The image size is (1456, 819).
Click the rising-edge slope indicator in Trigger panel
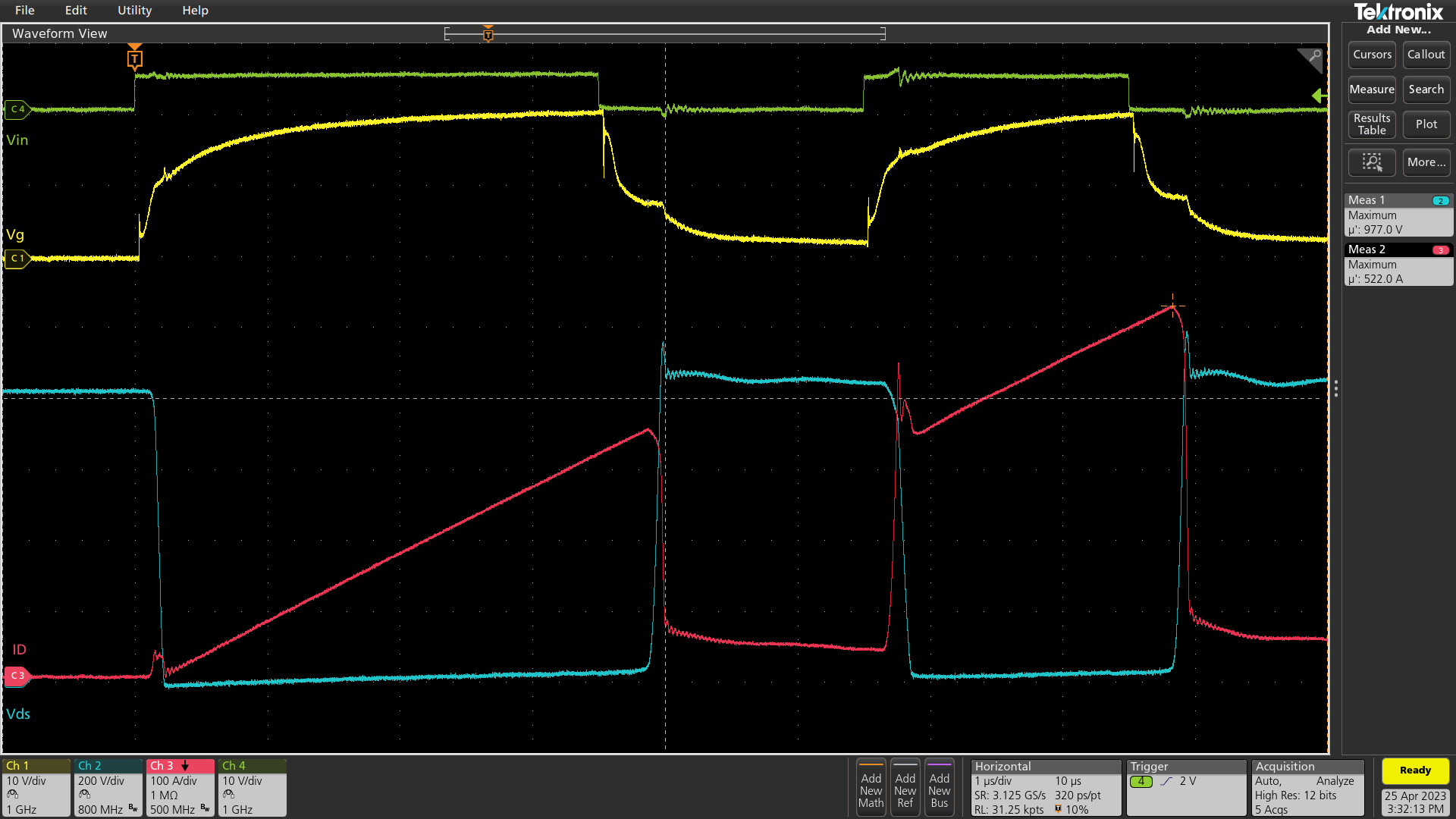(1166, 781)
